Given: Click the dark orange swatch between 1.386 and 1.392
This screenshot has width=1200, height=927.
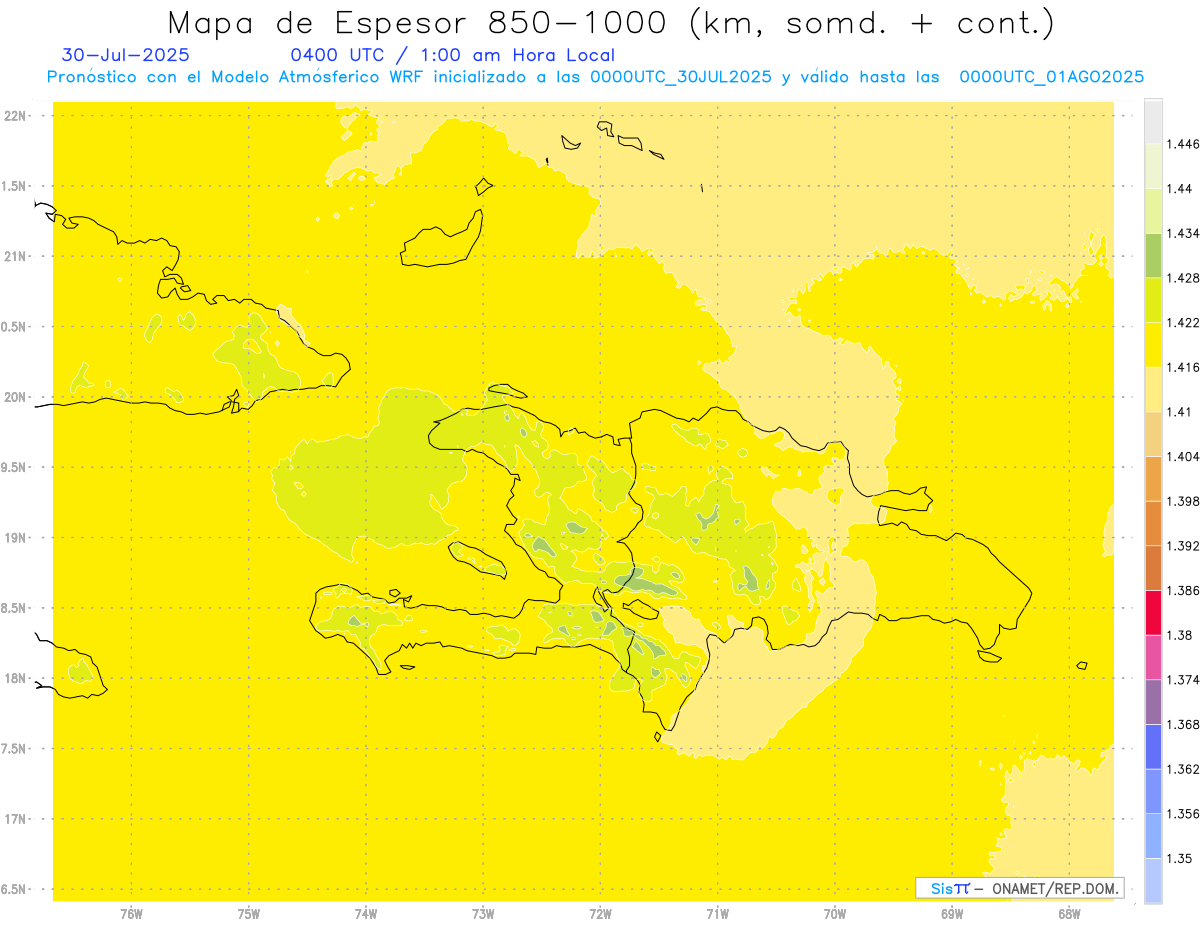Looking at the screenshot, I should point(1153,568).
